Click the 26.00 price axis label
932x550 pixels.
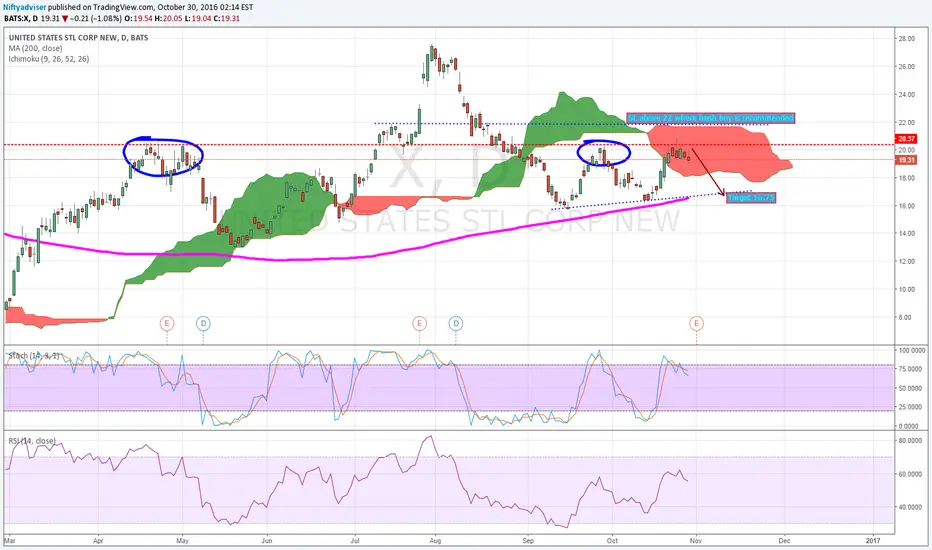coord(906,67)
